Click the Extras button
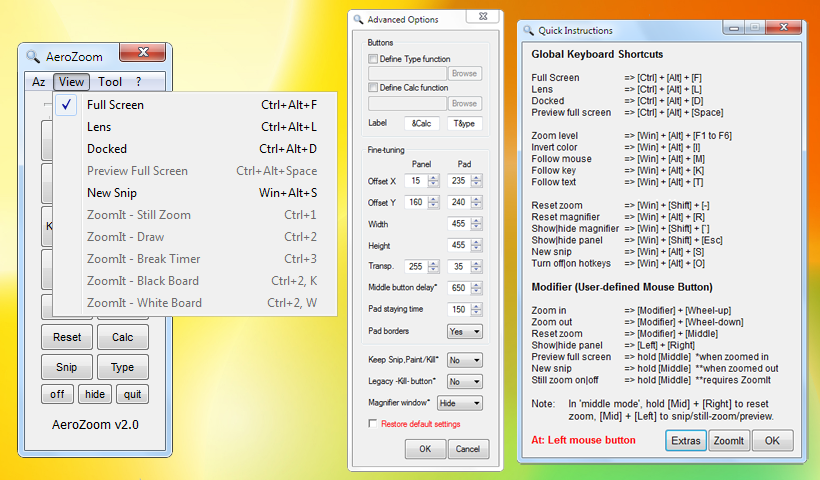 [686, 441]
